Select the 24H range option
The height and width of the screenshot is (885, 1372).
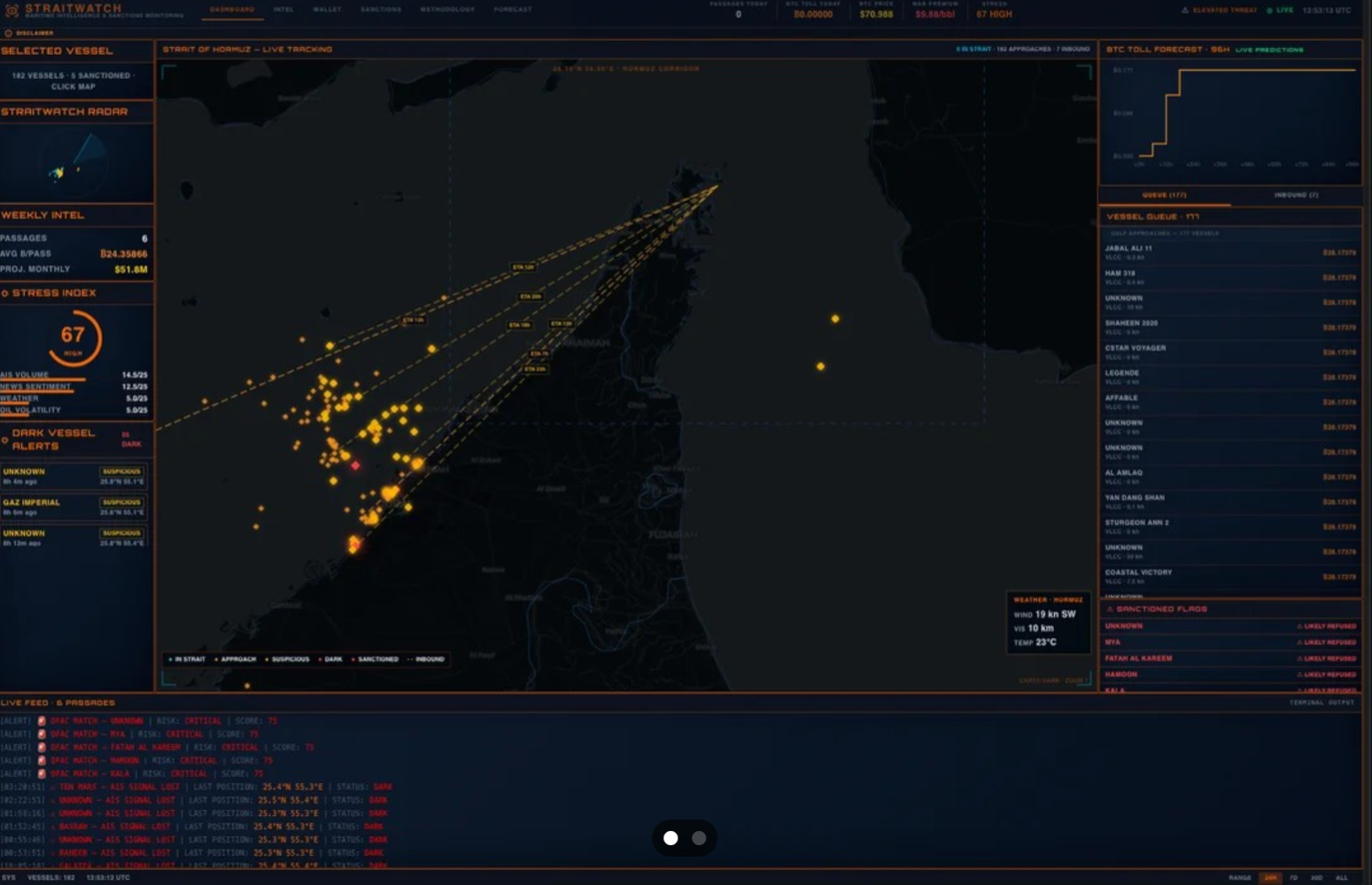(1270, 878)
